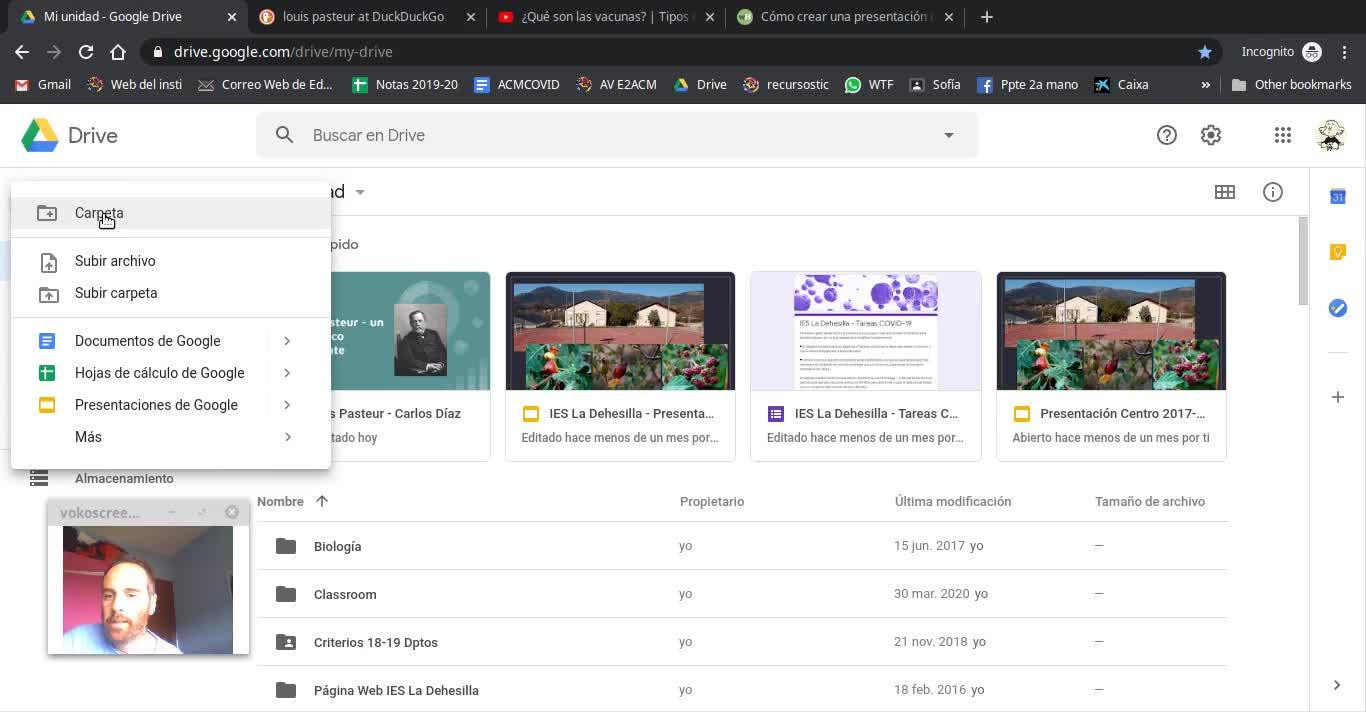
Task: Bookmark this page with star icon
Action: [x=1204, y=52]
